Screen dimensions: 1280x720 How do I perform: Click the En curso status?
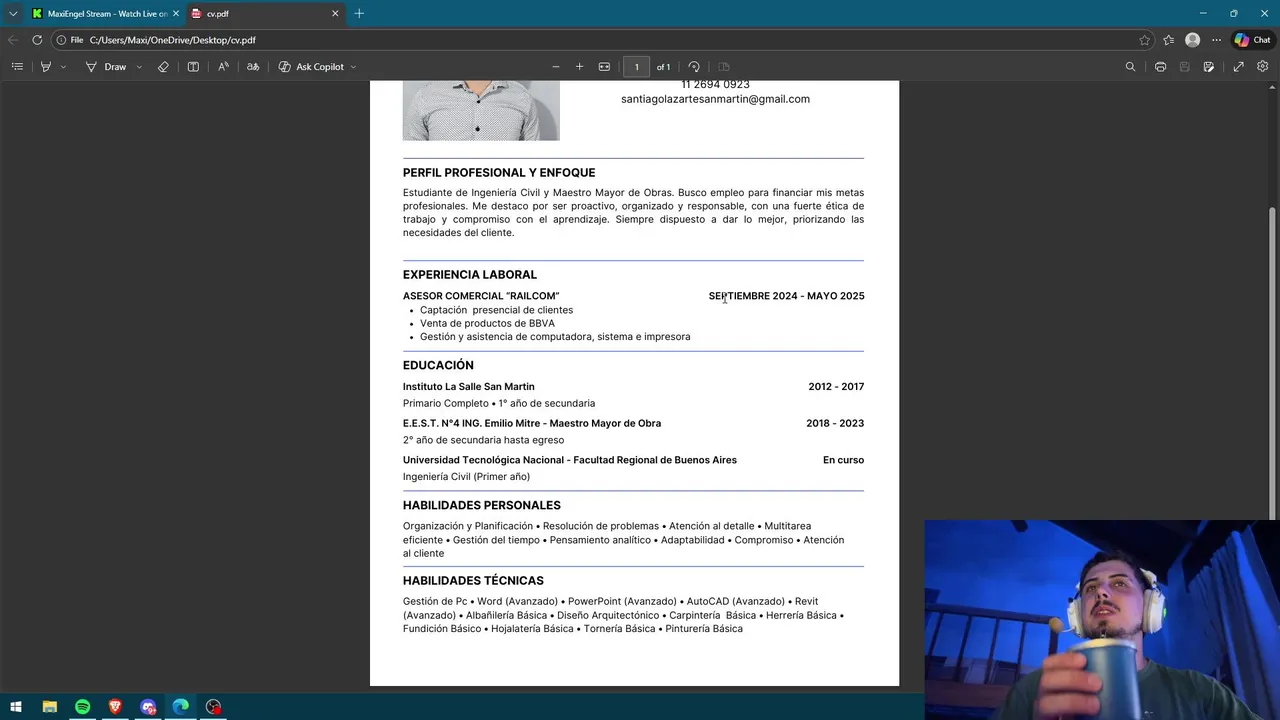click(843, 460)
